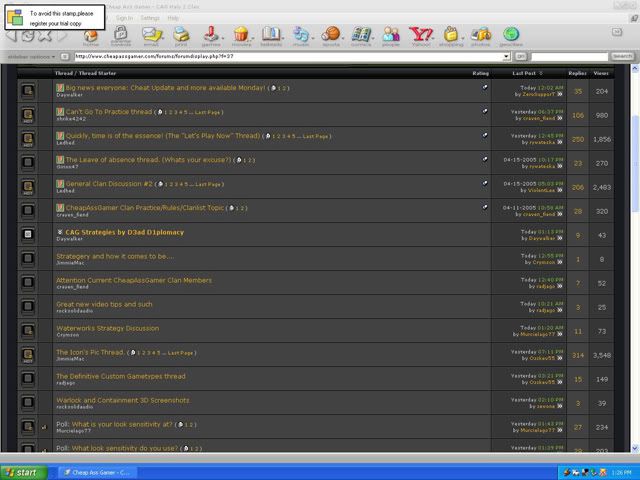
Task: Click the browser stop X icon
Action: tap(45, 36)
